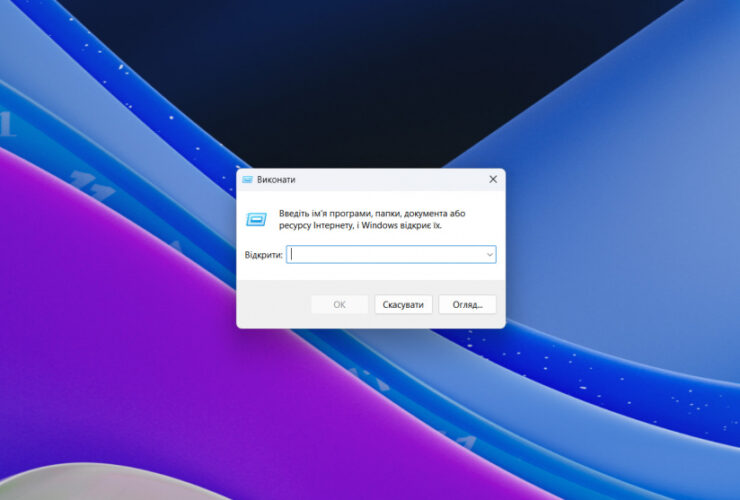Click the gray footer area left of OK
The width and height of the screenshot is (740, 500).
[x=272, y=304]
